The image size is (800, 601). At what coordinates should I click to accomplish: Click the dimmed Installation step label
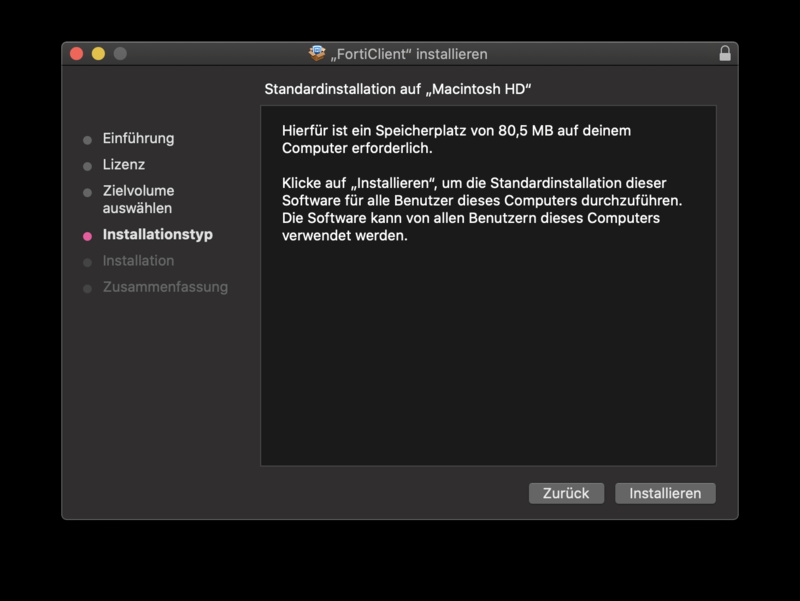coord(138,260)
